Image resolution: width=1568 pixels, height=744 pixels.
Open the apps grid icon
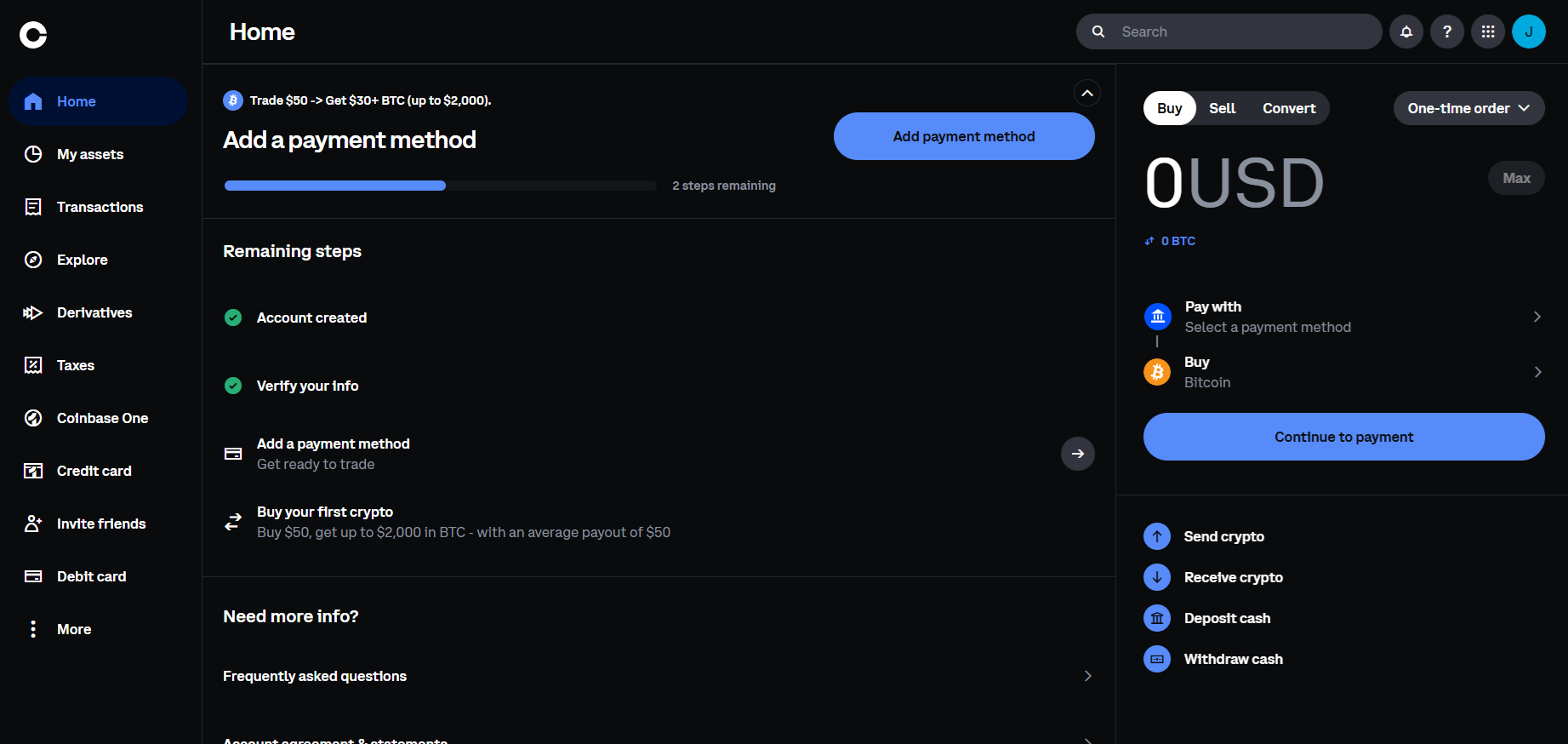1488,31
